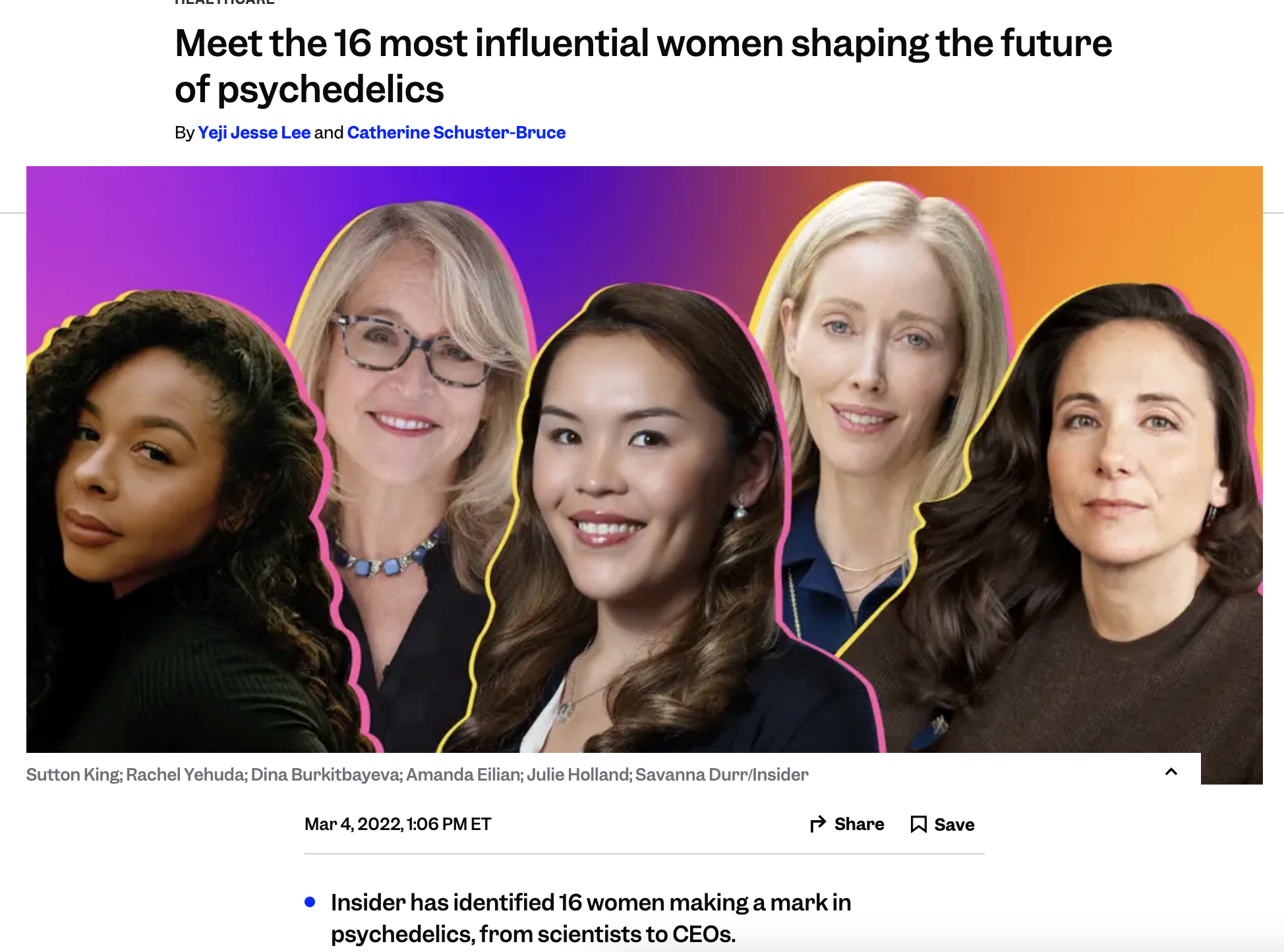The image size is (1284, 952).
Task: Click the Share arrow icon
Action: click(818, 823)
